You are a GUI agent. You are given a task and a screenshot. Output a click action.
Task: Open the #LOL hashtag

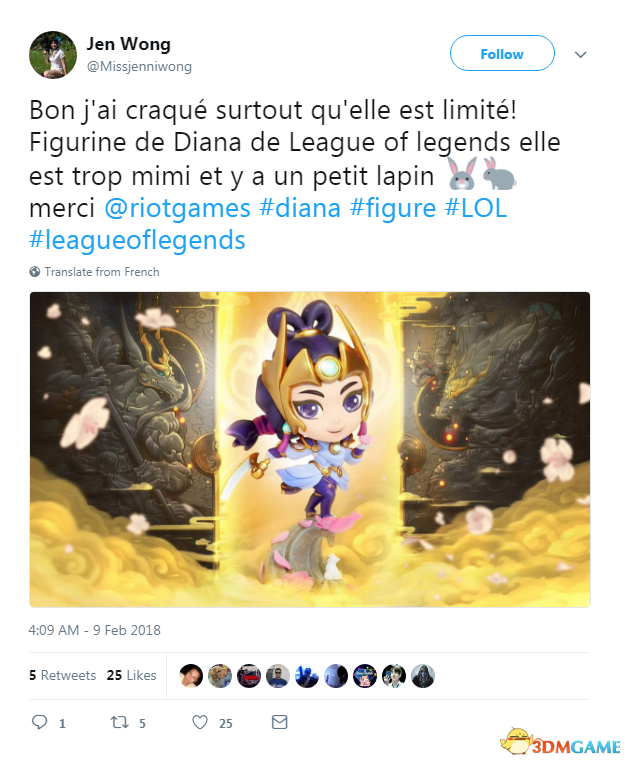click(x=476, y=208)
